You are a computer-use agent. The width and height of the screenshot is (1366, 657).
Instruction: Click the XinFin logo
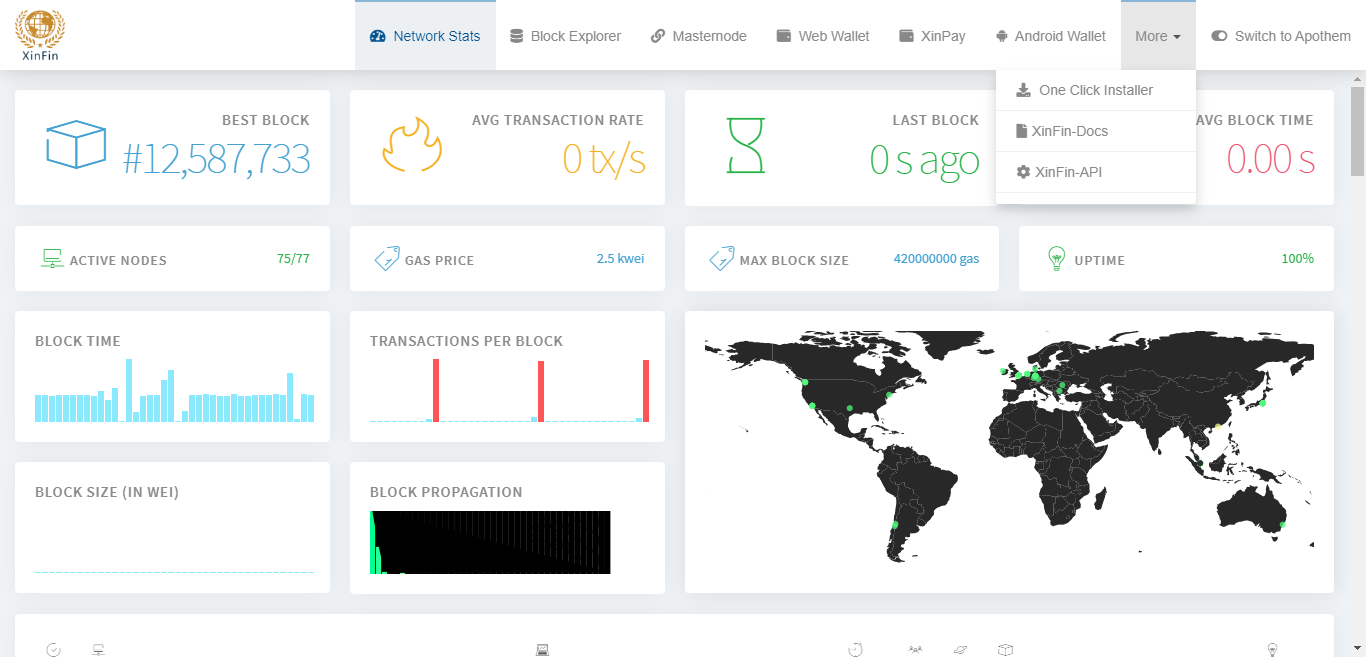pos(40,35)
